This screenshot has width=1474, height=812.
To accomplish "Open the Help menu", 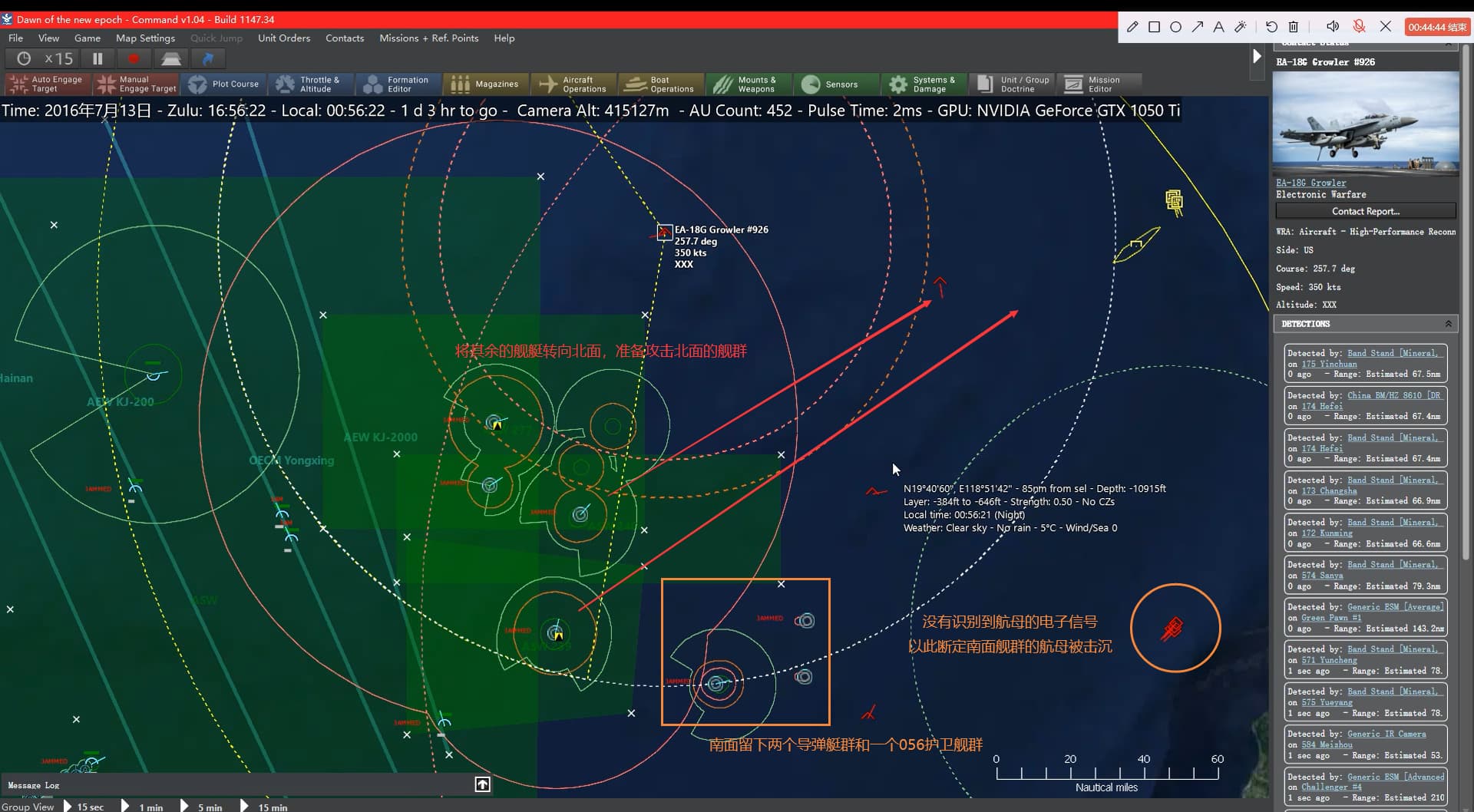I will (504, 38).
